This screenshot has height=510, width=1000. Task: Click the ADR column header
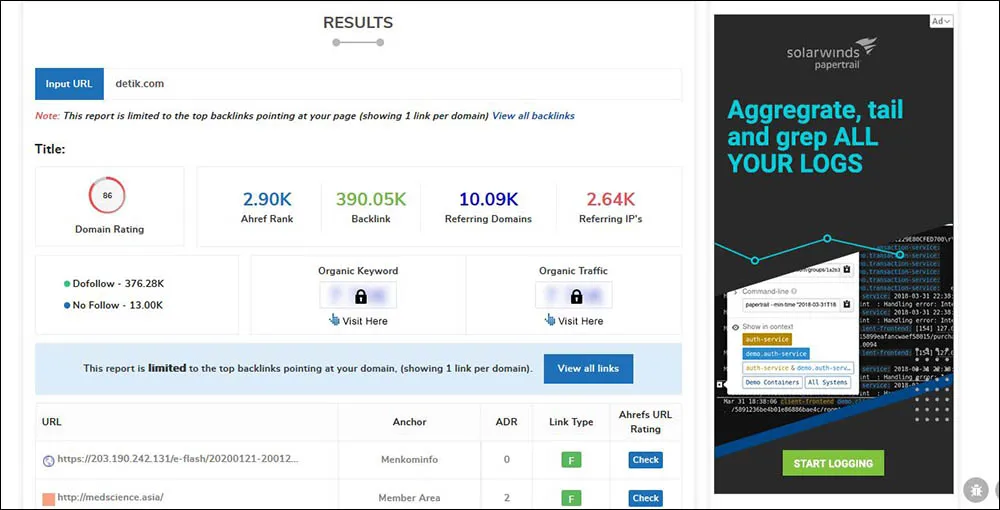[506, 421]
